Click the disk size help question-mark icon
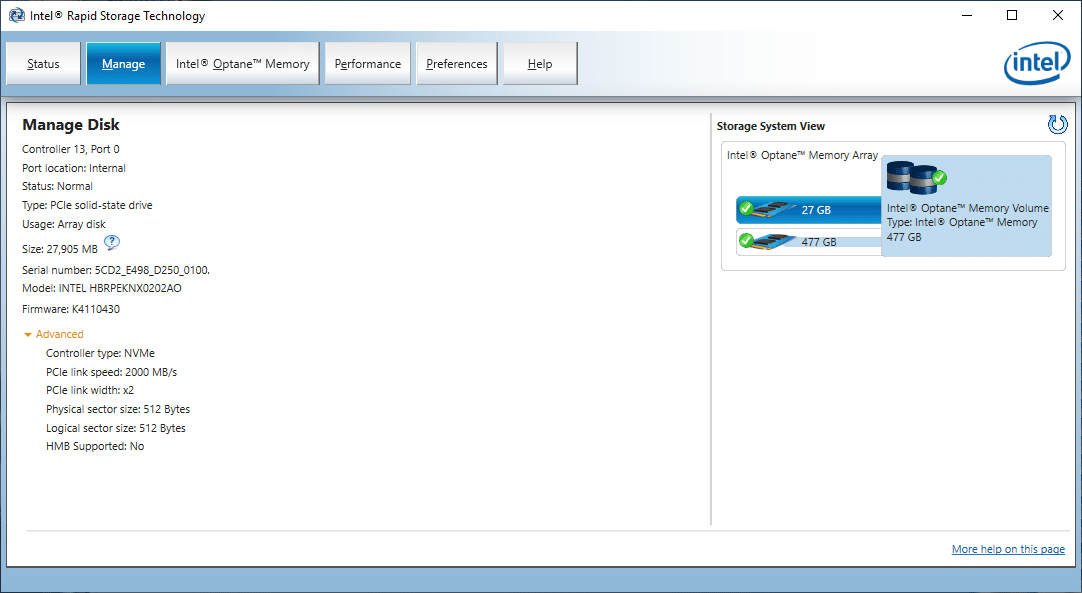This screenshot has height=593, width=1082. pyautogui.click(x=112, y=242)
